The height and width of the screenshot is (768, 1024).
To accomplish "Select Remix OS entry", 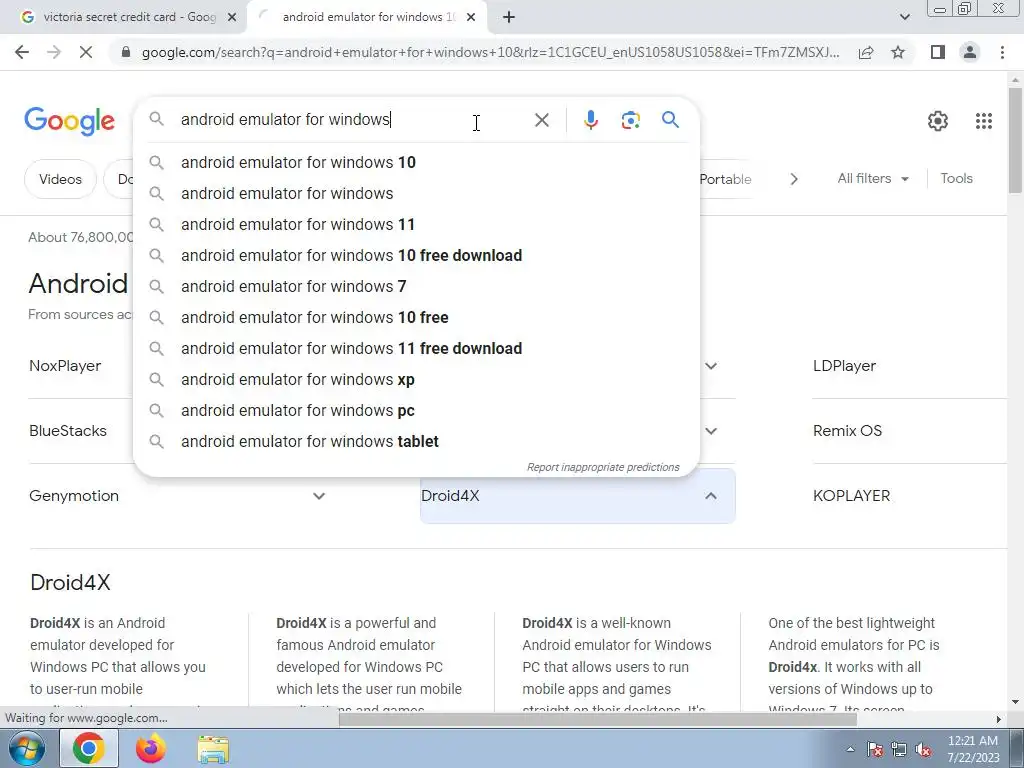I will tap(847, 431).
